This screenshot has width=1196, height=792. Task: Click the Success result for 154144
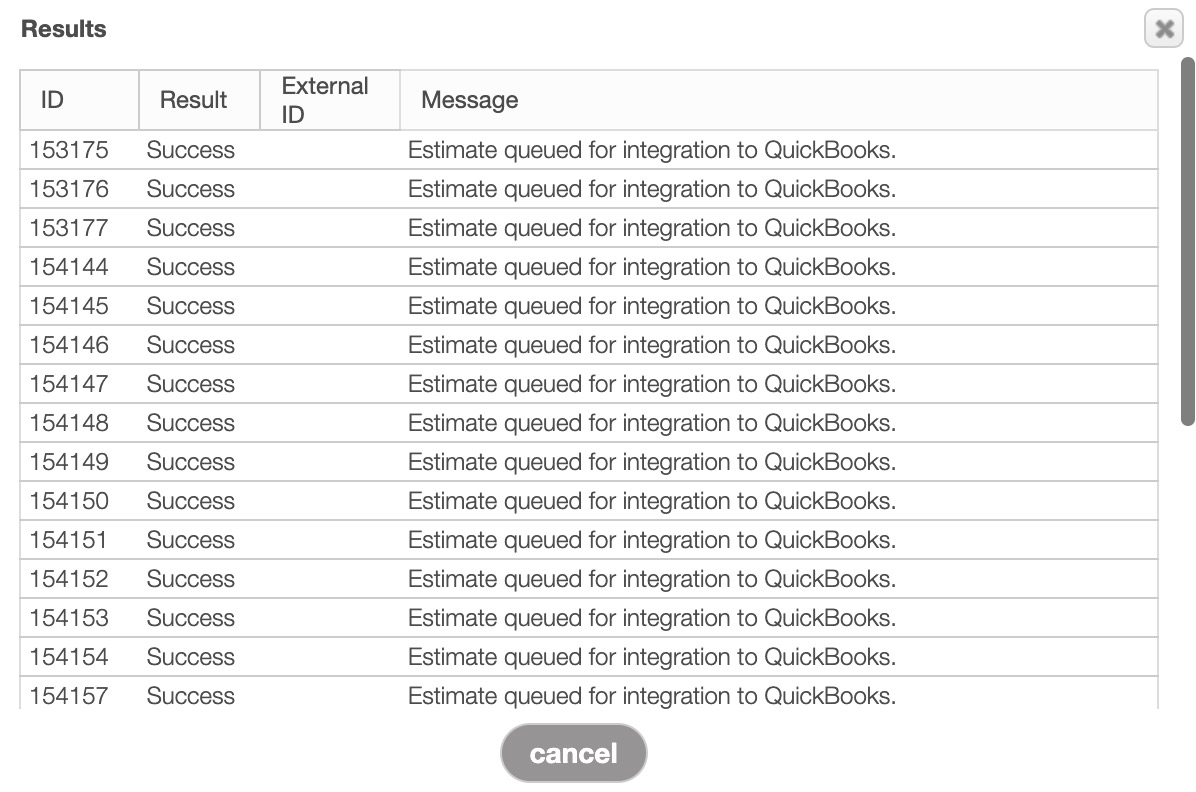191,267
